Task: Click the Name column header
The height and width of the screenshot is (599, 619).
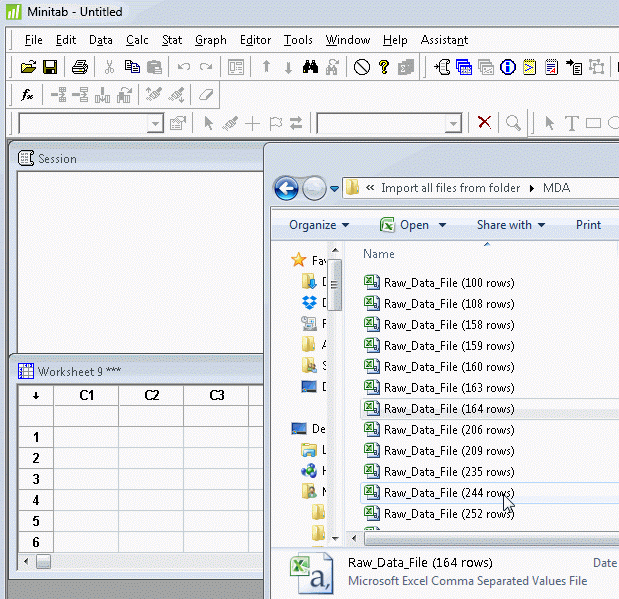Action: pyautogui.click(x=379, y=254)
